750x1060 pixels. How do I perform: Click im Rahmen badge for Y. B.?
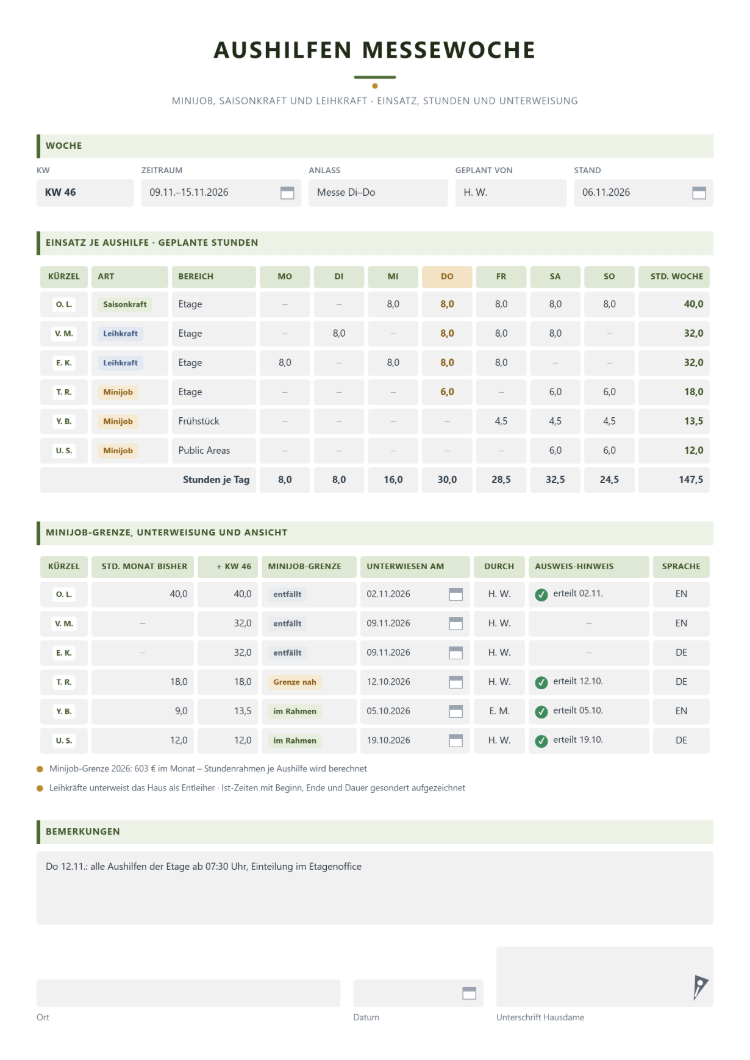coord(295,711)
